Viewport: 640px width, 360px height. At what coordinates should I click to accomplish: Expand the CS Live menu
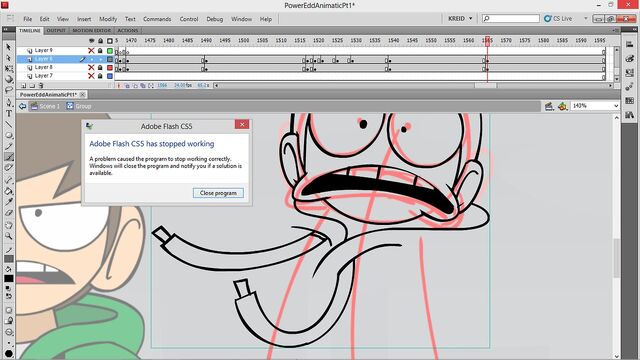tap(586, 19)
